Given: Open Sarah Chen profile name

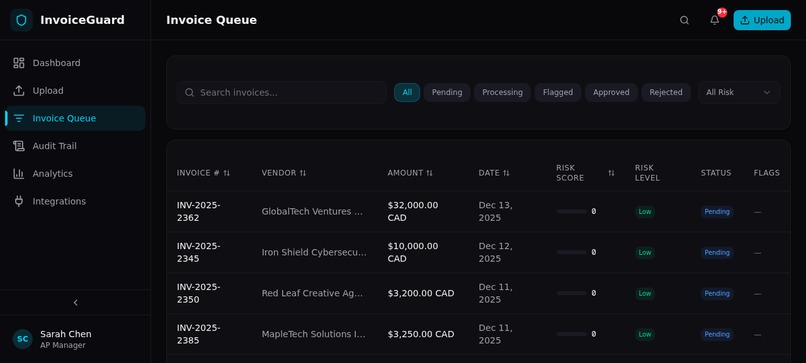Looking at the screenshot, I should [66, 334].
